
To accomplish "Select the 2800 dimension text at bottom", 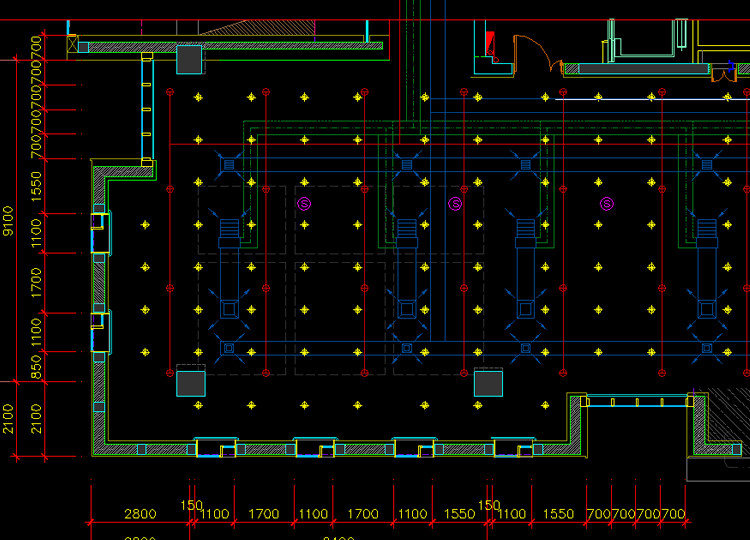I will 140,514.
